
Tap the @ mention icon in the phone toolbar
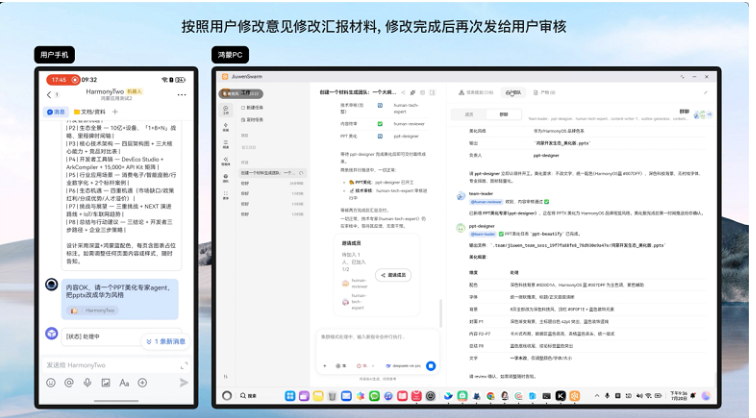point(69,383)
